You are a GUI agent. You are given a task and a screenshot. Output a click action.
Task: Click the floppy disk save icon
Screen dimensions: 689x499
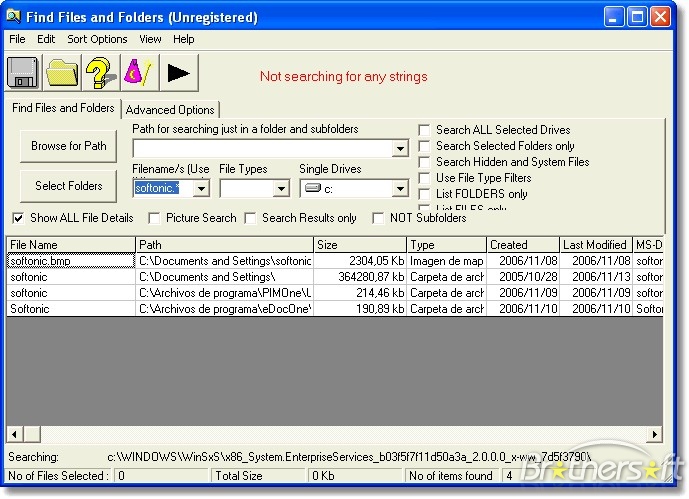click(23, 72)
